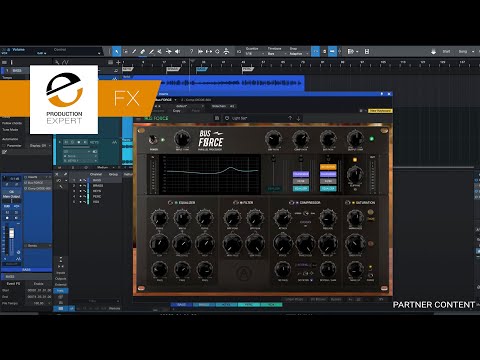Toggle the Parameter checkbox under Automation

click(x=4, y=146)
